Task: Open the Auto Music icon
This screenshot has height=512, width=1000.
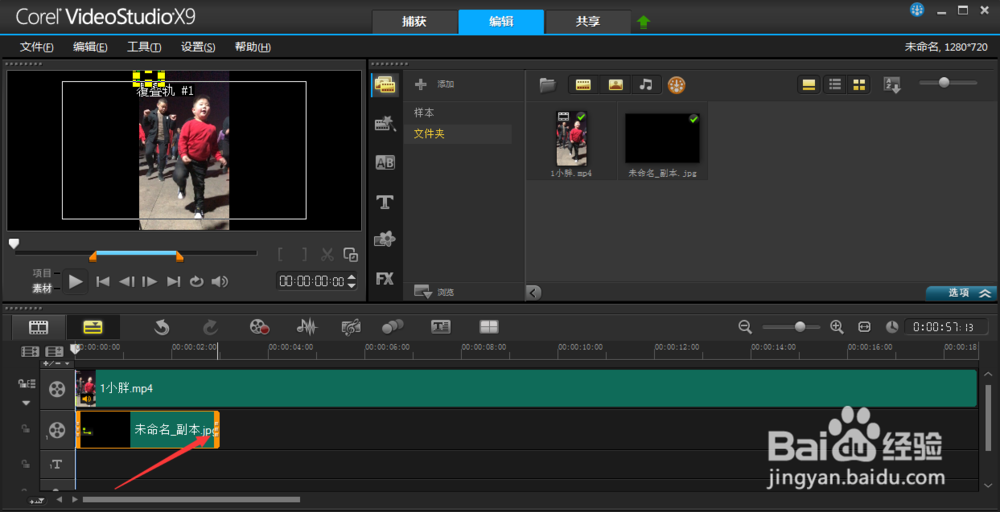Action: (x=351, y=328)
